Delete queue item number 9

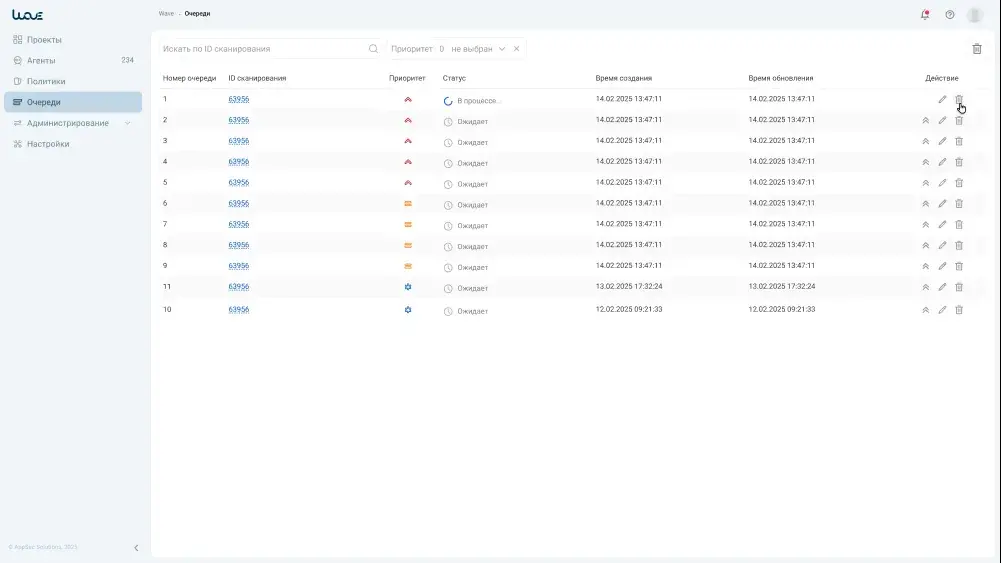pos(959,266)
